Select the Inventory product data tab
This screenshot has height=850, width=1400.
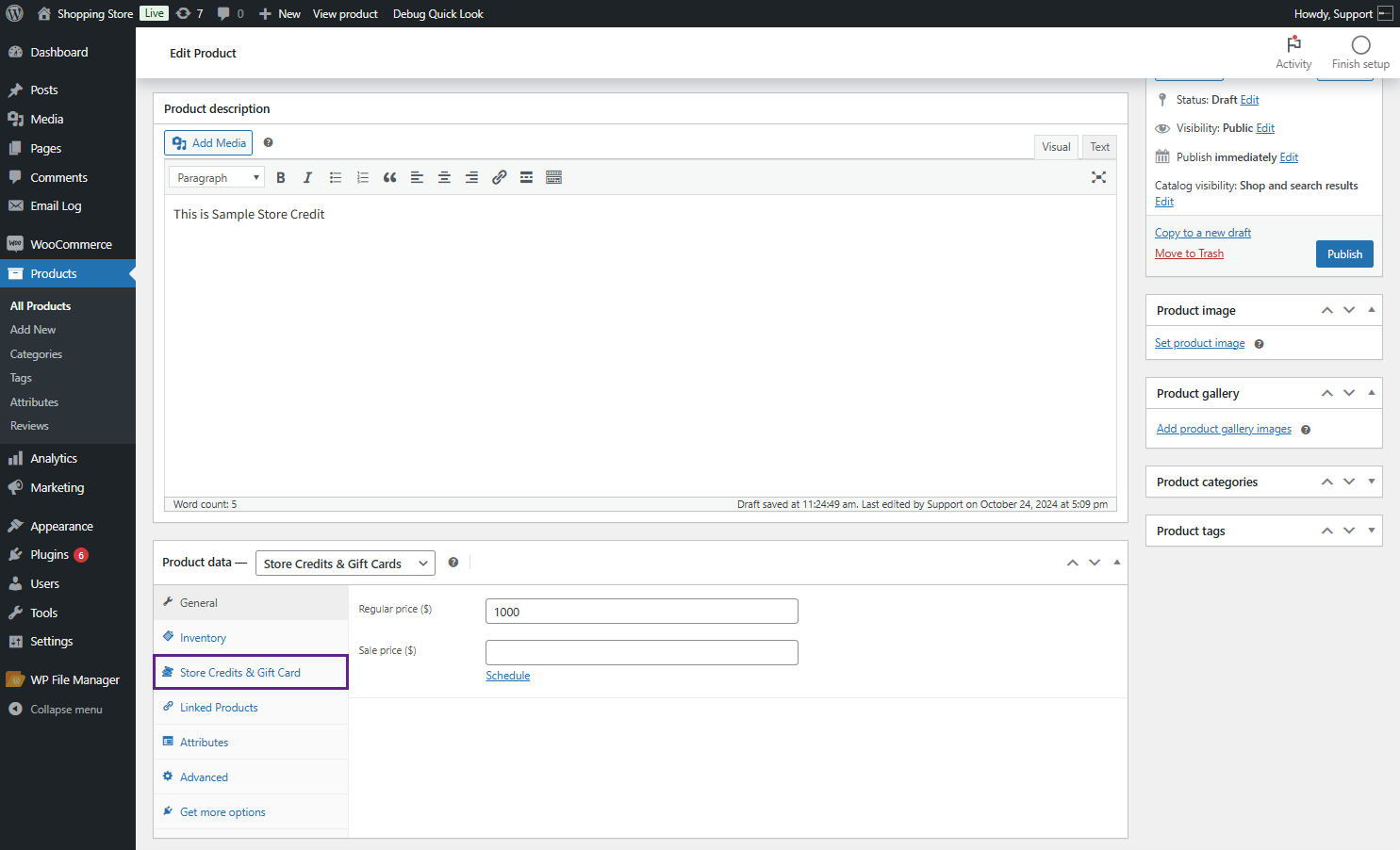coord(251,638)
